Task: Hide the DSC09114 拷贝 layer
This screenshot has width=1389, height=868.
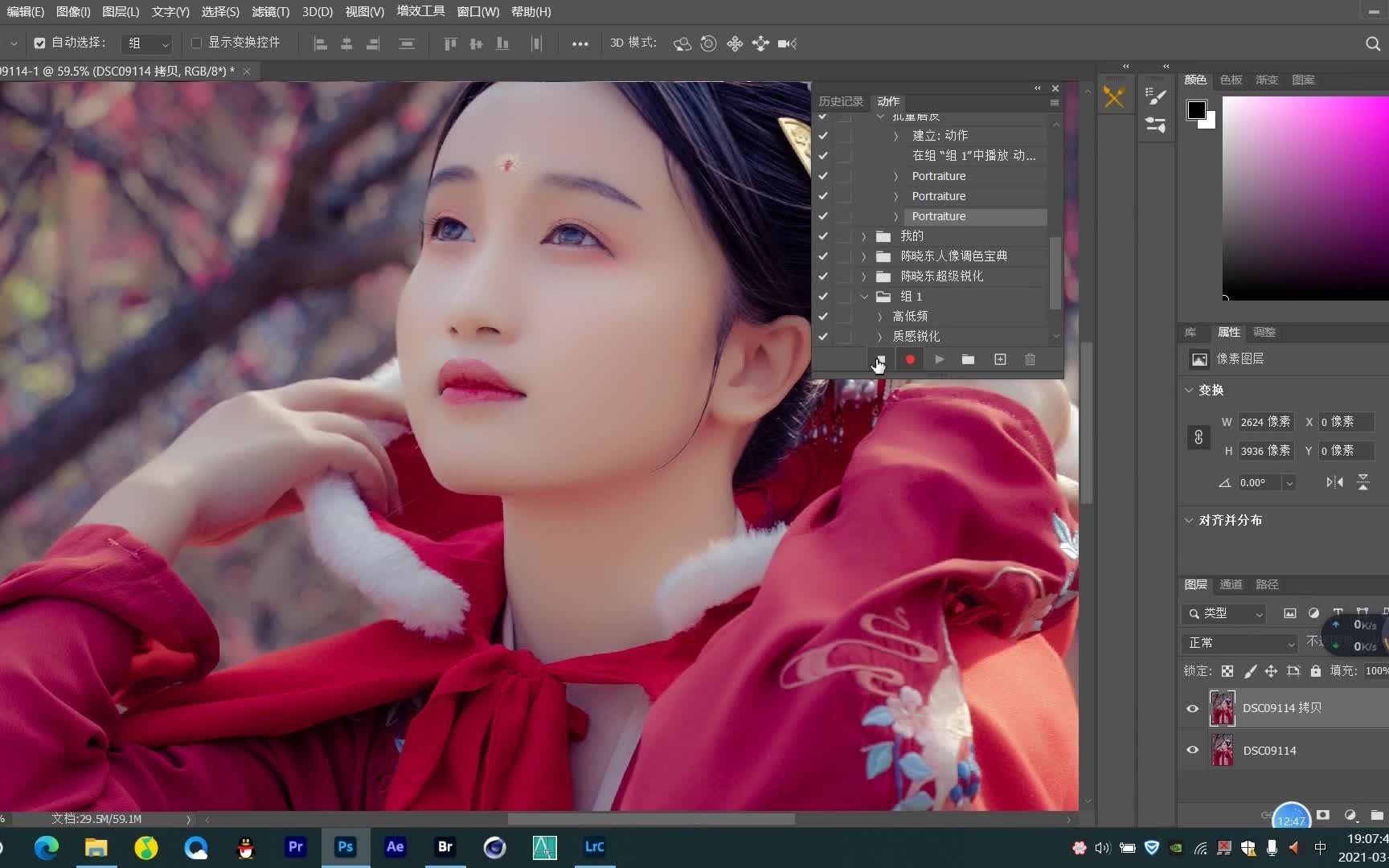Action: (1192, 708)
